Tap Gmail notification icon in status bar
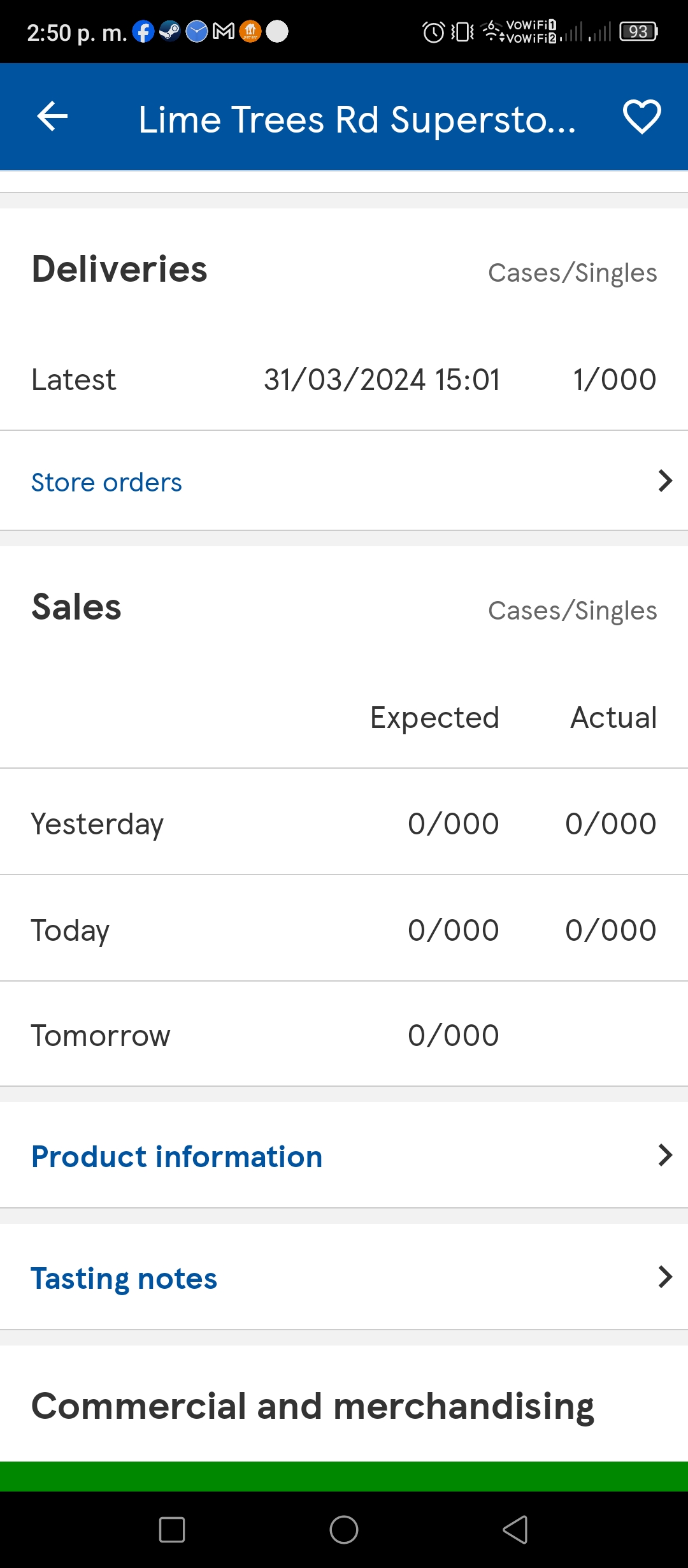Image resolution: width=688 pixels, height=1568 pixels. [223, 31]
